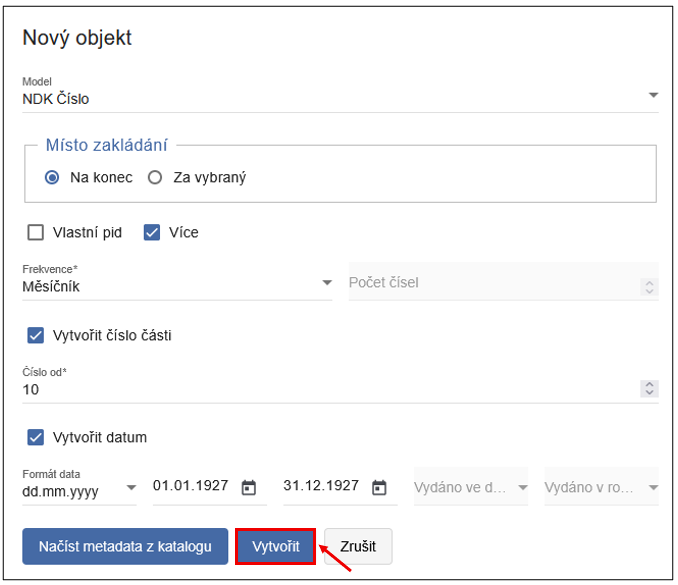Toggle the Vytvořit datum checkbox
This screenshot has height=585, width=678.
click(x=36, y=437)
